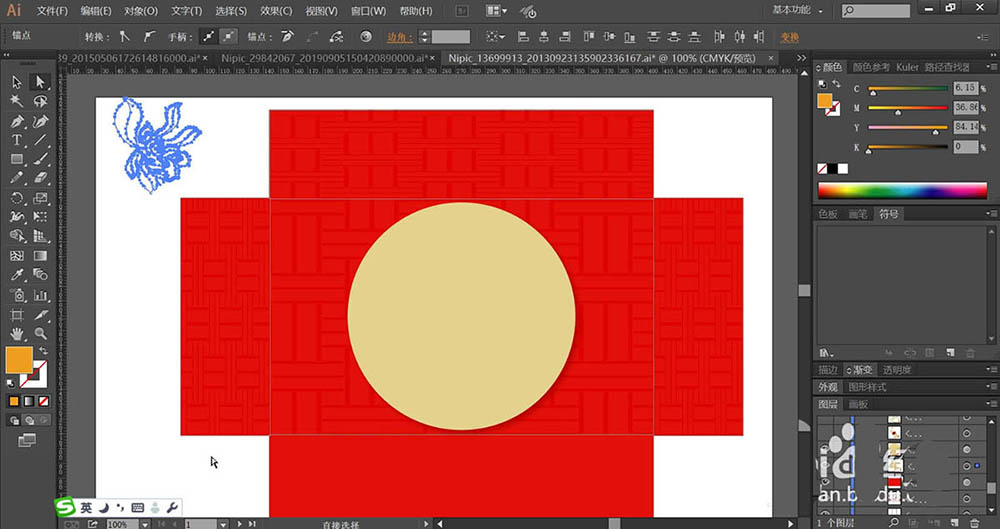Image resolution: width=1000 pixels, height=529 pixels.
Task: Activate the Hand tool
Action: click(x=17, y=333)
